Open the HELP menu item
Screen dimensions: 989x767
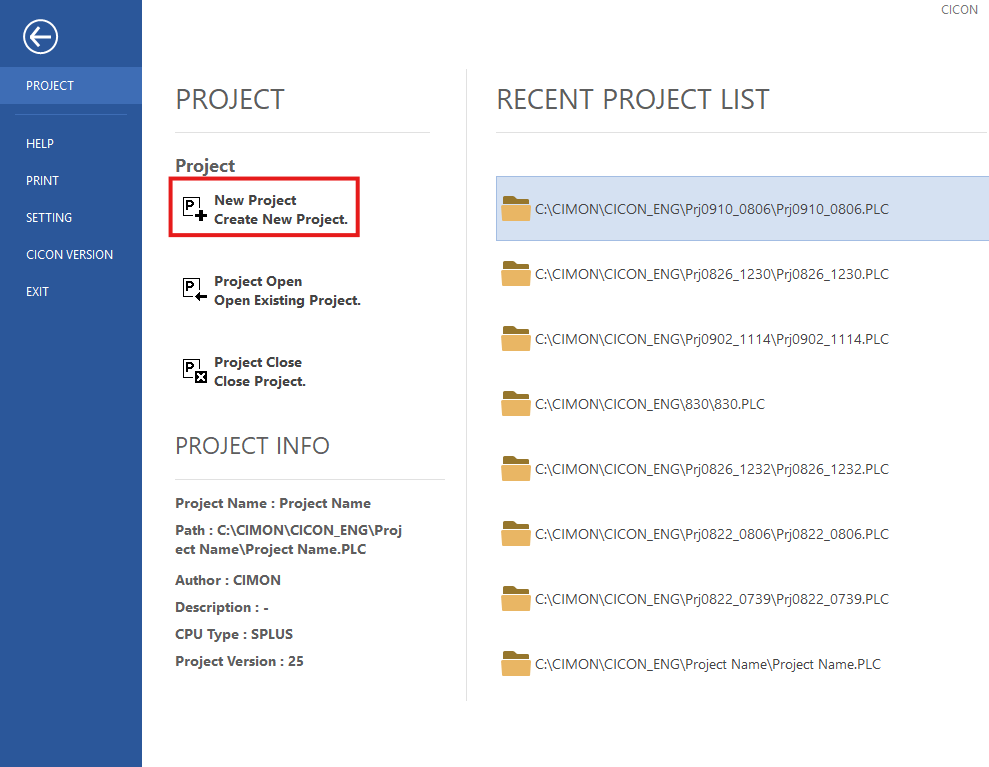pyautogui.click(x=40, y=144)
